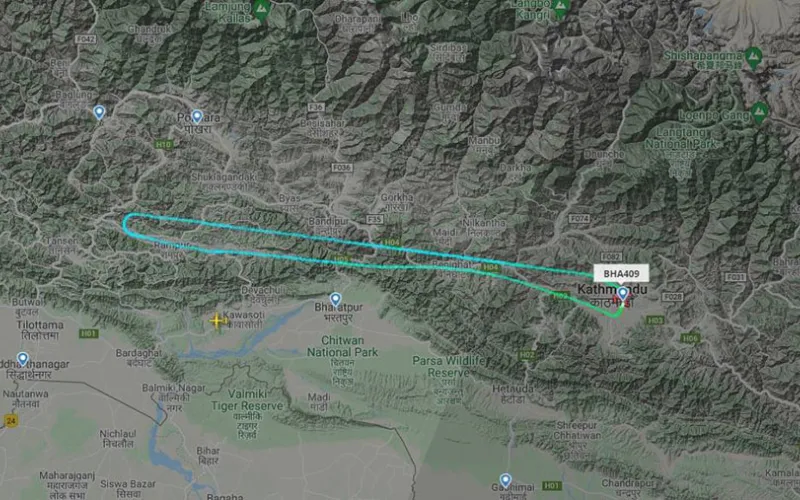Click the airport pin at Siddharthanagar
The height and width of the screenshot is (500, 800).
point(22,359)
